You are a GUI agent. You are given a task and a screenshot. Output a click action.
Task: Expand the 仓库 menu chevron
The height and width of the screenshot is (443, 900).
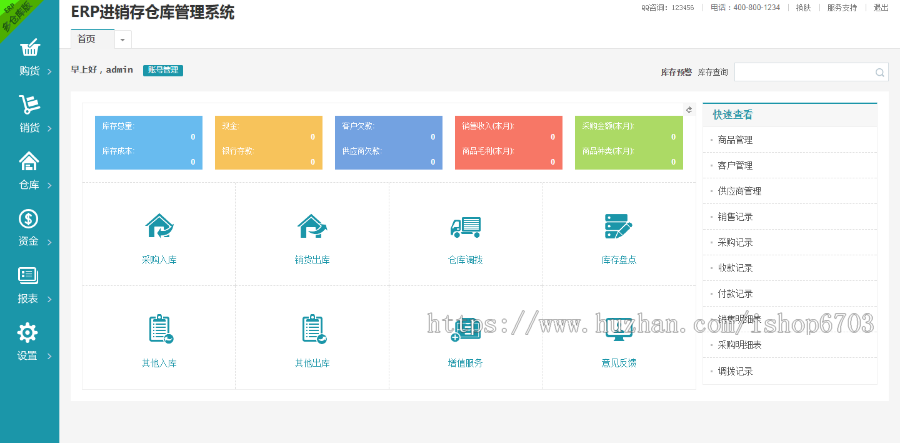click(49, 185)
